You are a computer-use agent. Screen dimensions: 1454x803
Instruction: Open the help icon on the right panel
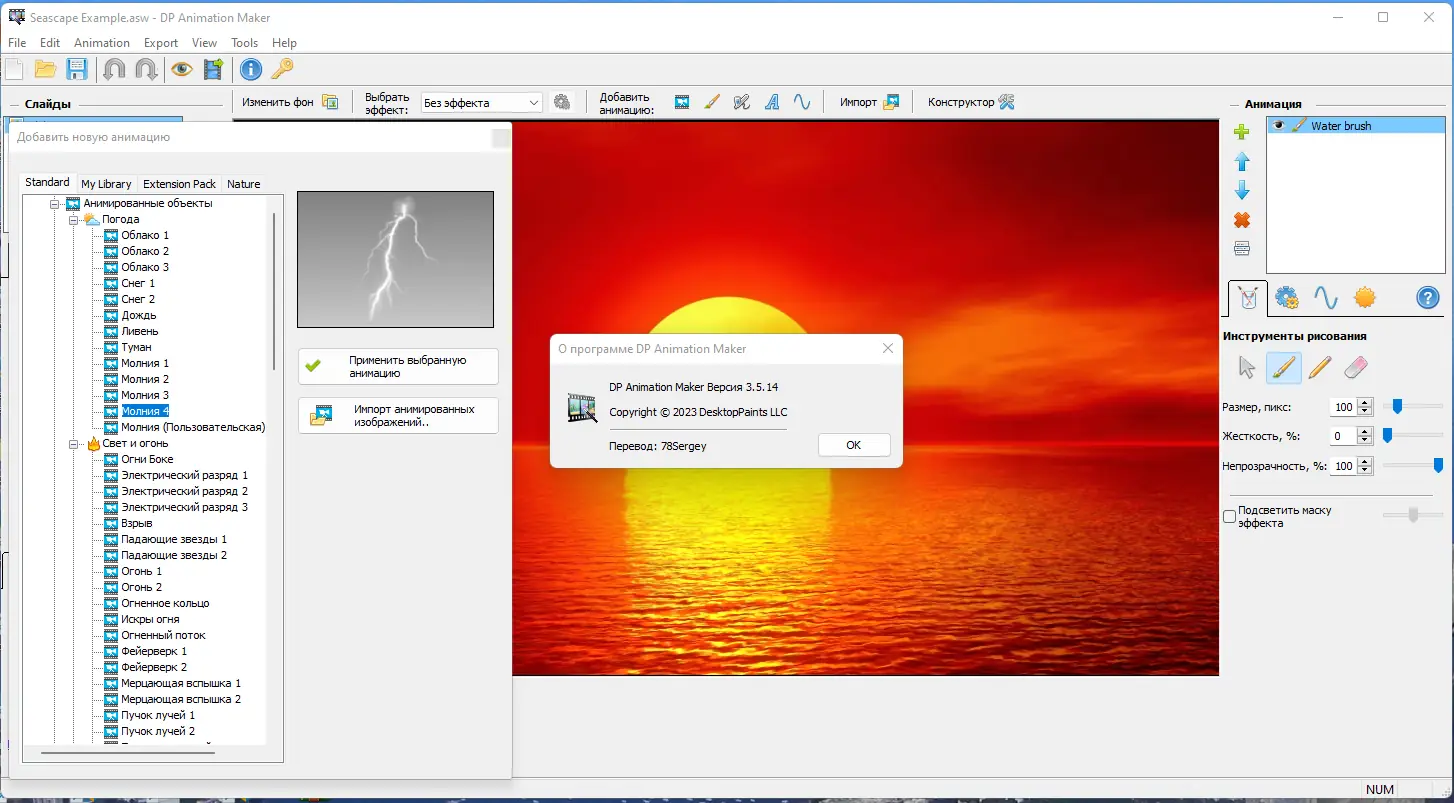[x=1427, y=297]
